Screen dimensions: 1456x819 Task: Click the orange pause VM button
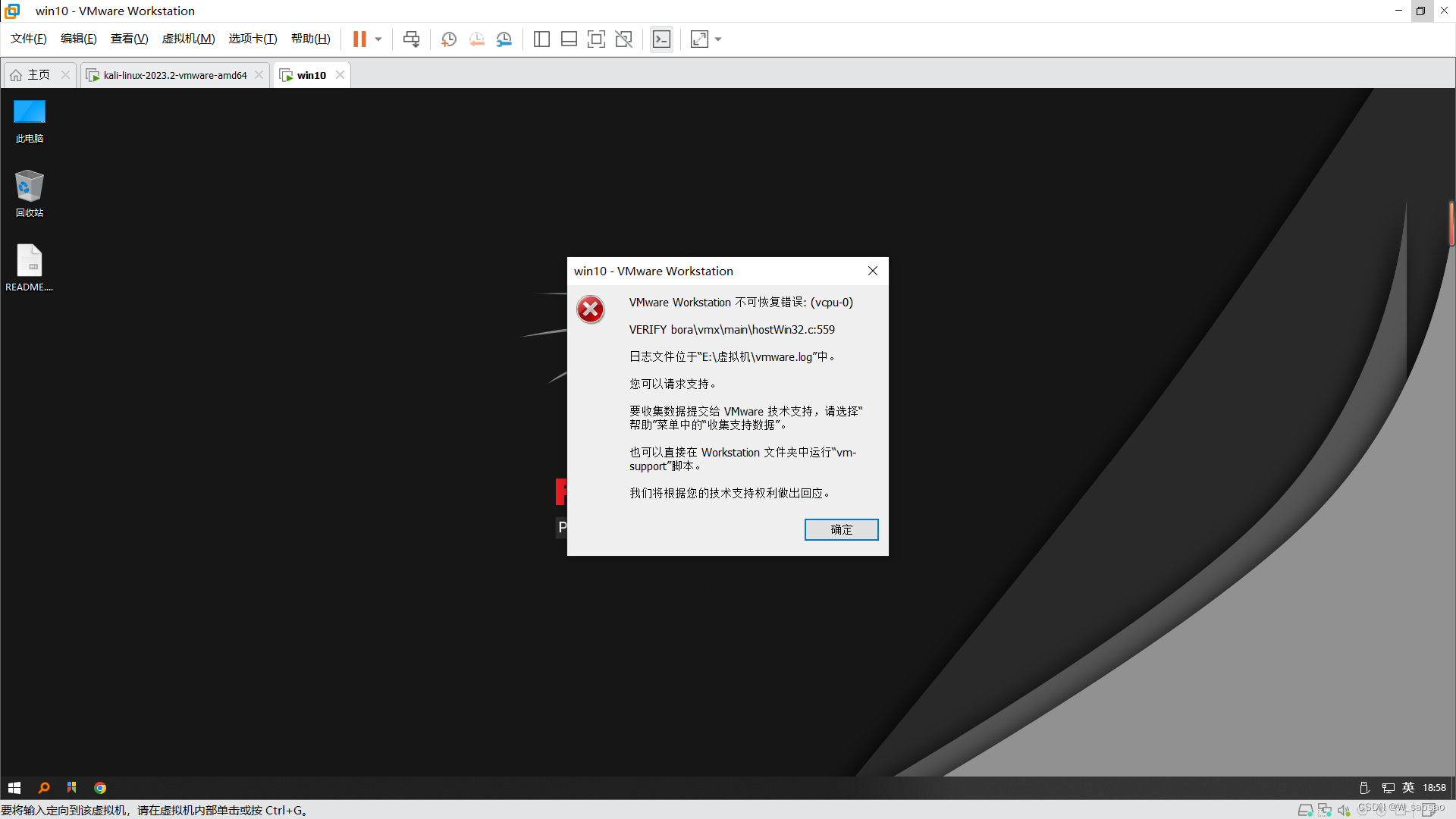click(x=359, y=39)
